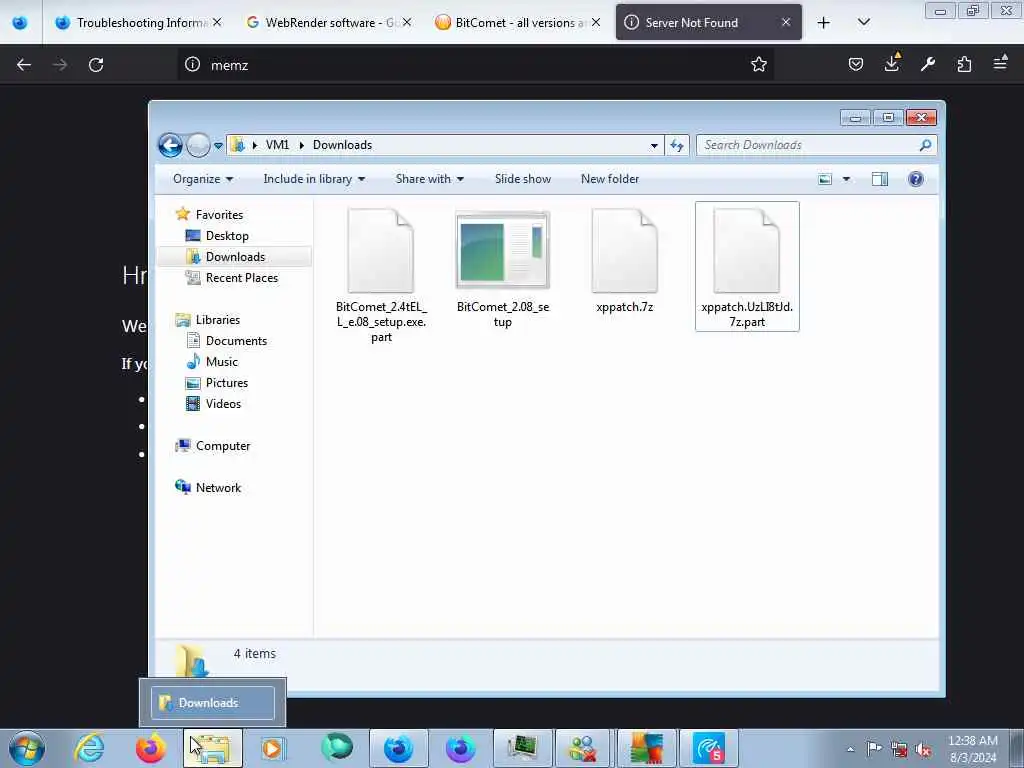Go back in Explorer Downloads window
Viewport: 1024px width, 768px height.
pyautogui.click(x=170, y=145)
